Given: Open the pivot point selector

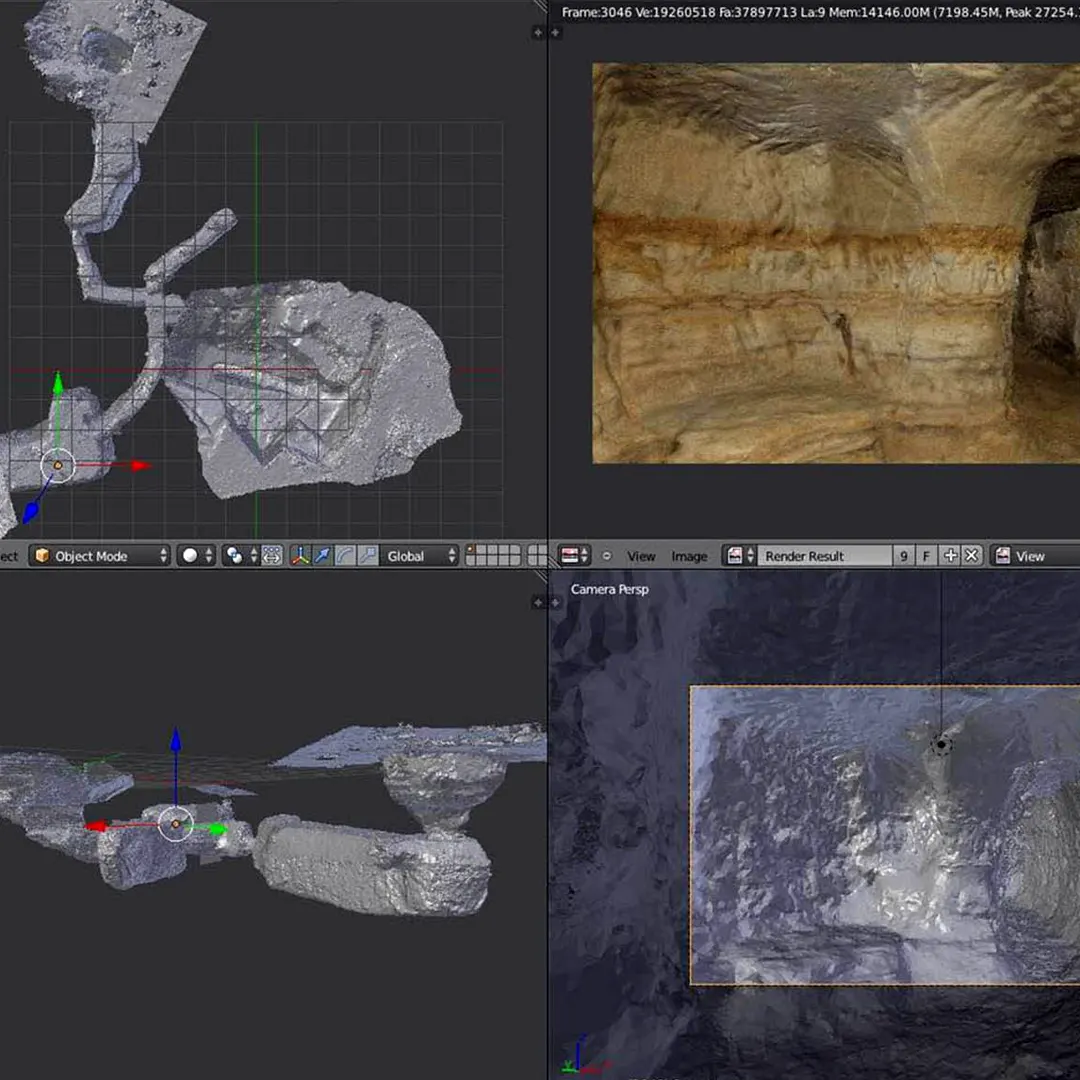Looking at the screenshot, I should click(x=241, y=556).
